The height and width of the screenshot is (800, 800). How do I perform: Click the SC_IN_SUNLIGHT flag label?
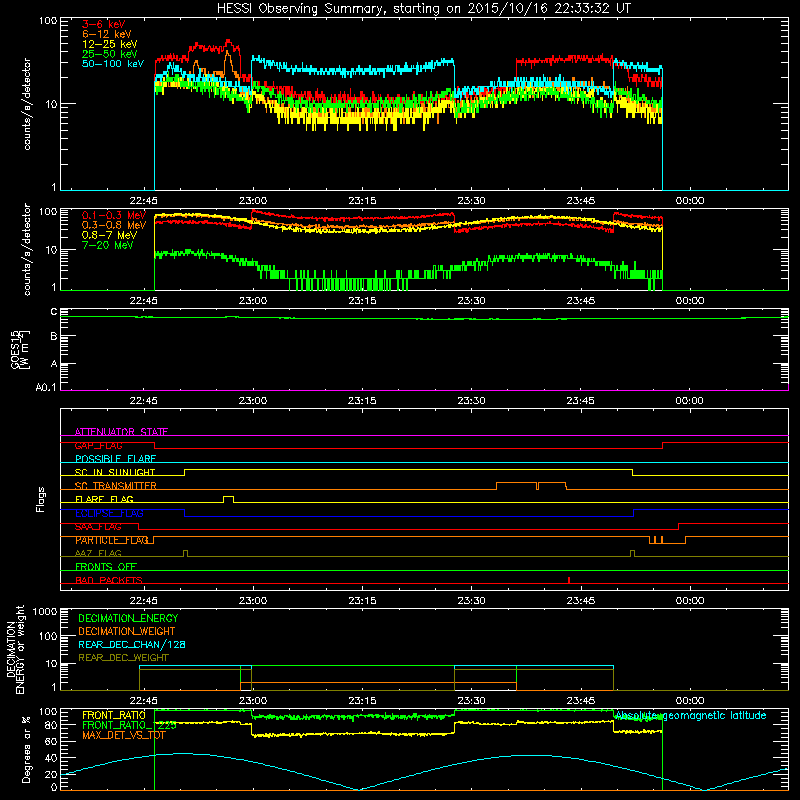[115, 472]
